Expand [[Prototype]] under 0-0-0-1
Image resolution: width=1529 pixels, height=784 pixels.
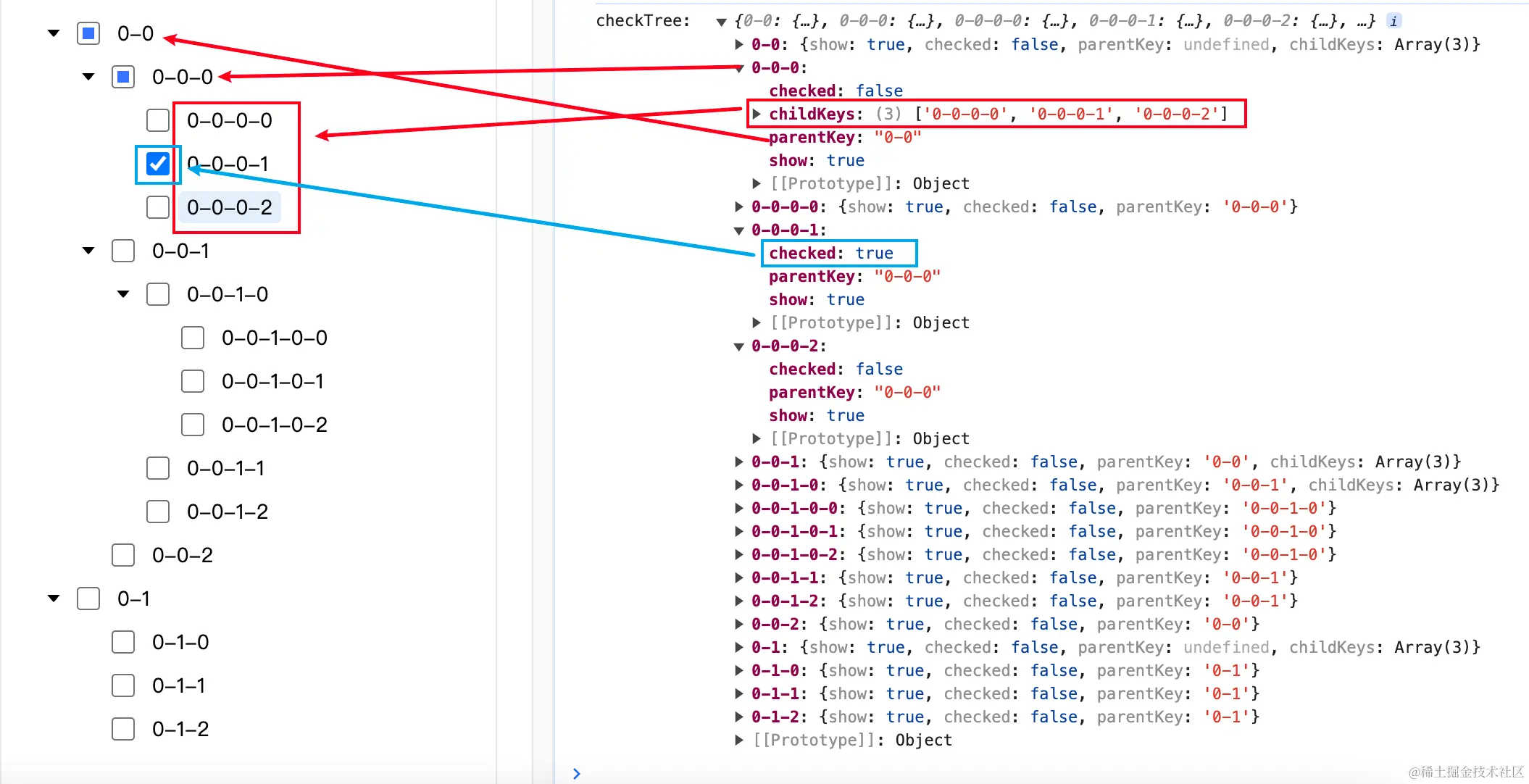[x=756, y=322]
